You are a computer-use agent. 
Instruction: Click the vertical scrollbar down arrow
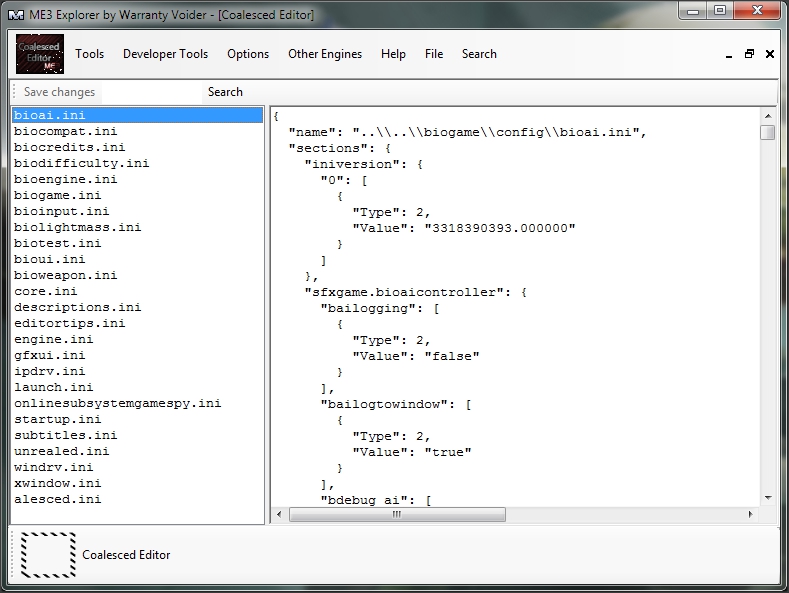[x=768, y=498]
